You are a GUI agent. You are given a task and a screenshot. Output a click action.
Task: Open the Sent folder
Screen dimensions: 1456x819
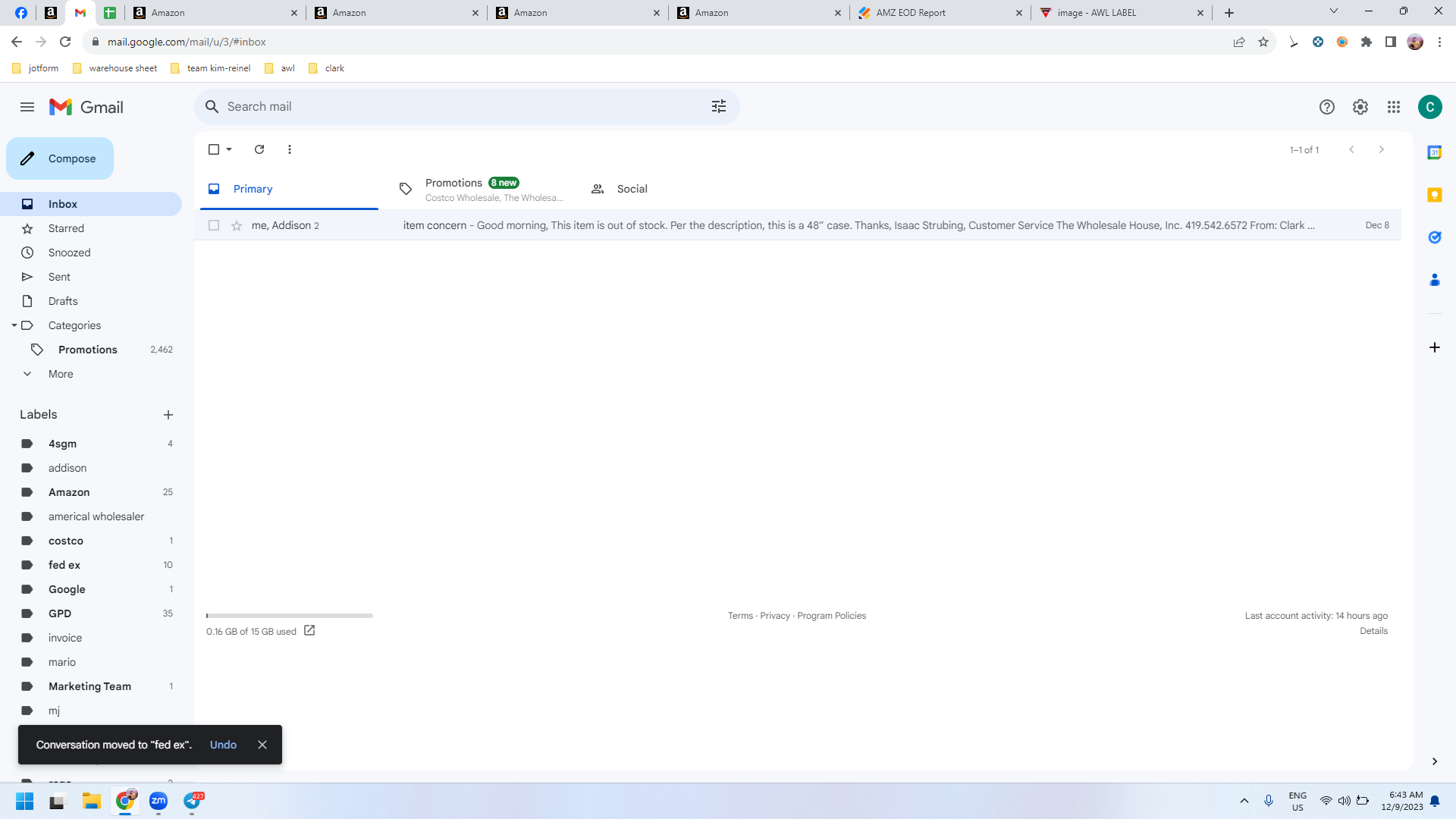click(x=91, y=277)
